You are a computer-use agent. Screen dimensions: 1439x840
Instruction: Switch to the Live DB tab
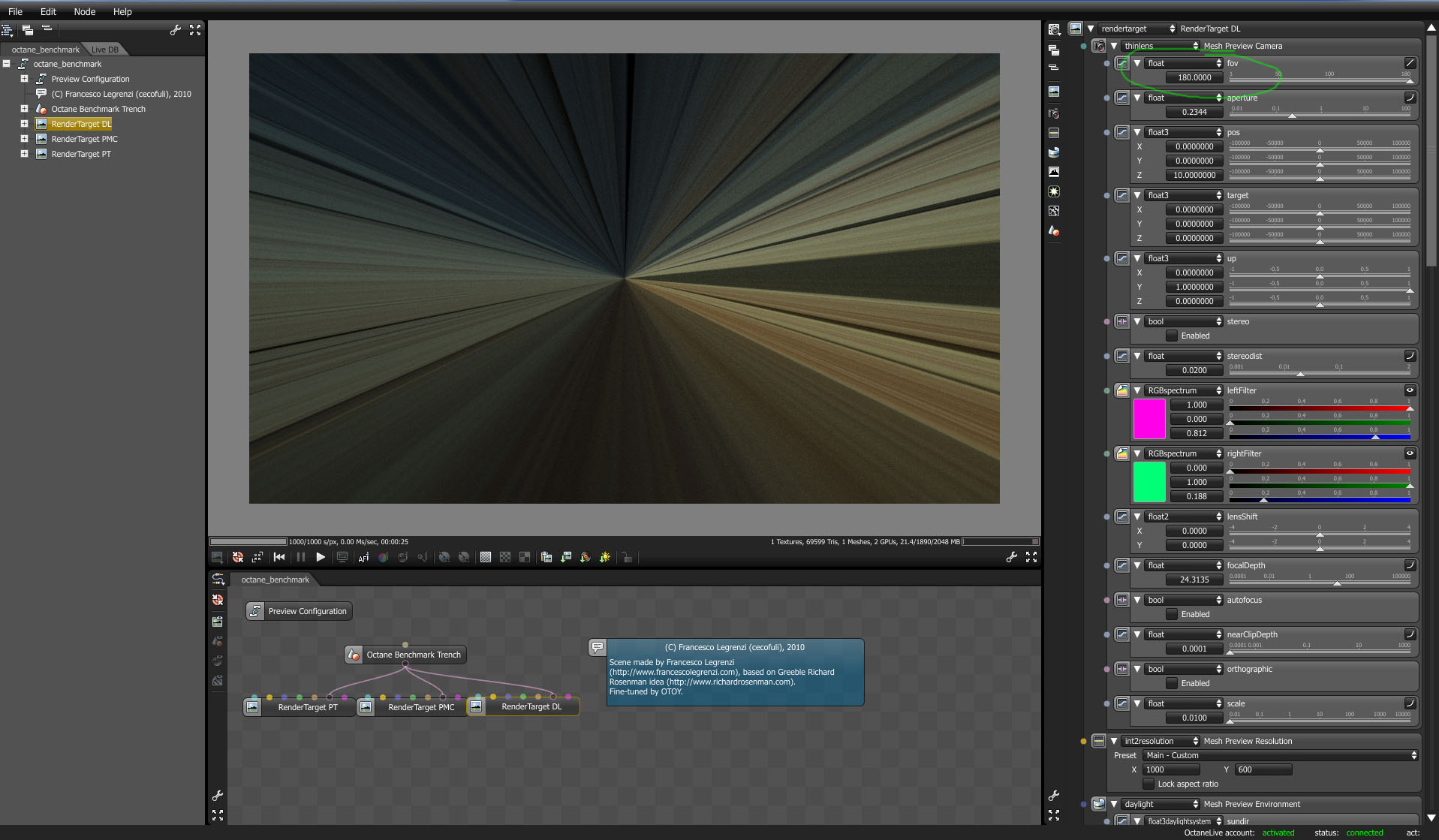coord(105,50)
